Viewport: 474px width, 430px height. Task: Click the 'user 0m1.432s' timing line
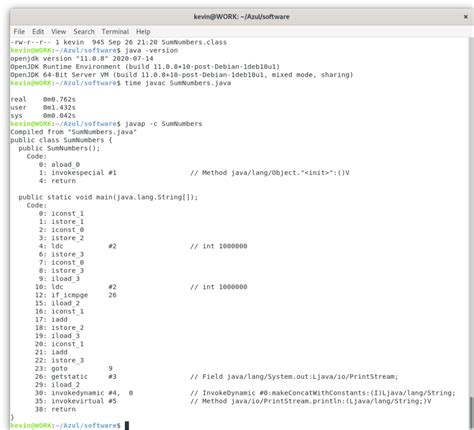point(43,107)
